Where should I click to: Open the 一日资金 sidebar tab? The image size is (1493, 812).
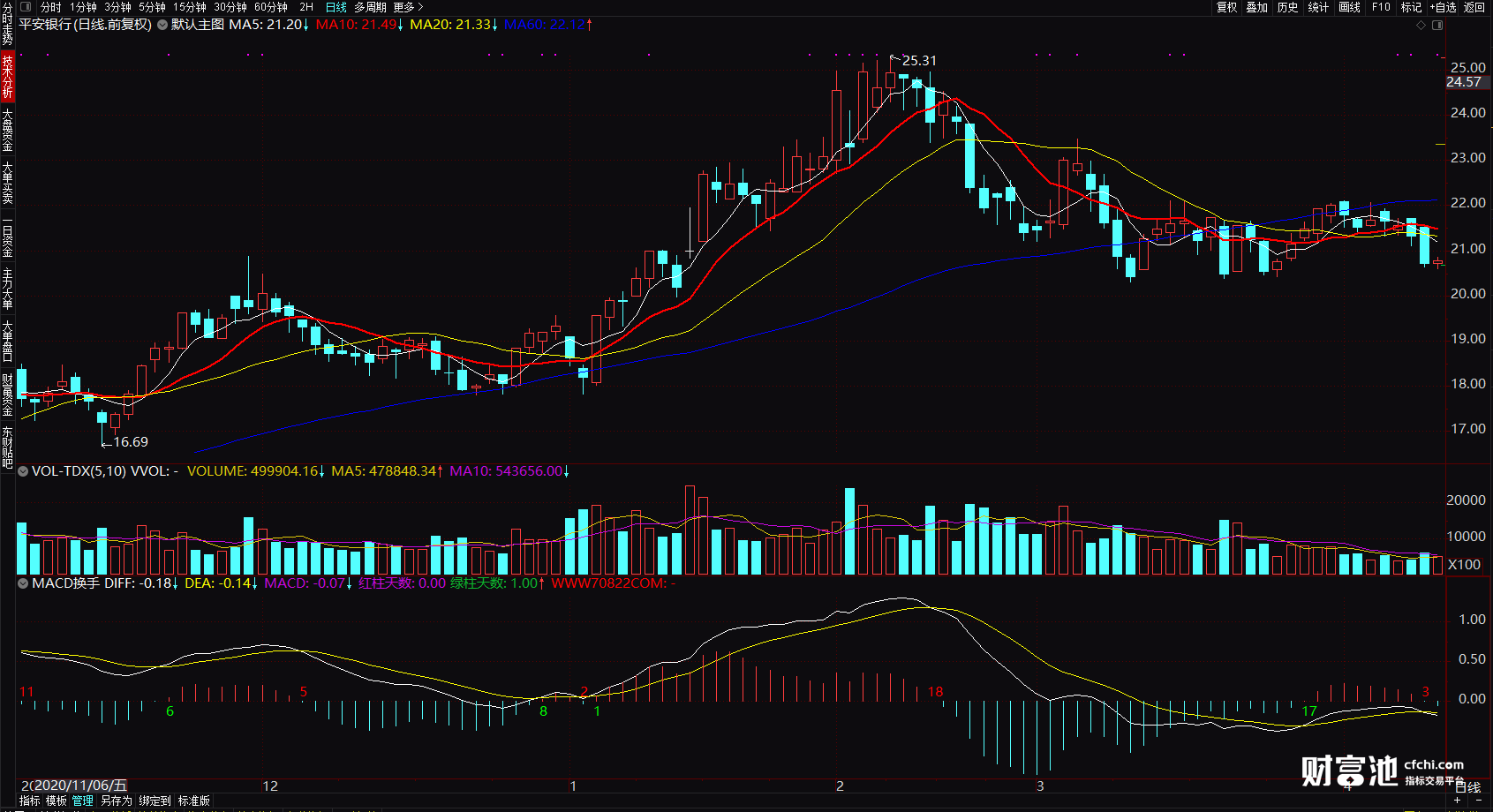coord(7,237)
